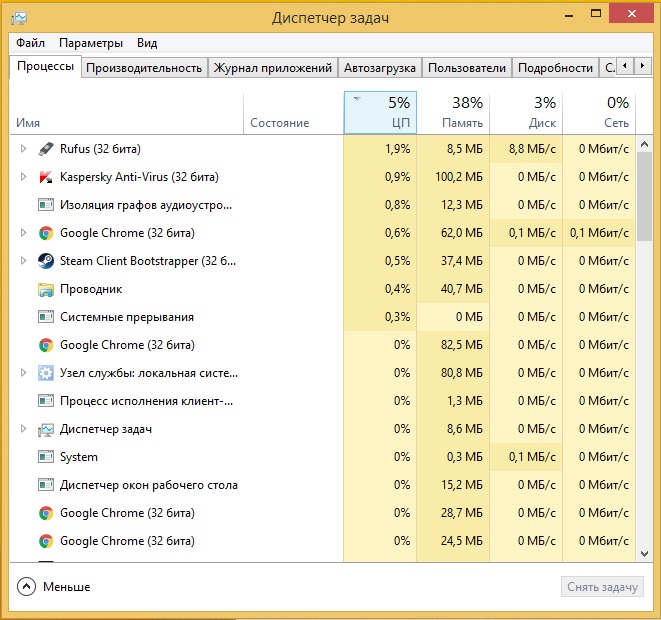
Task: Click the Chrome icon in the 62,0 МБ row
Action: (46, 233)
